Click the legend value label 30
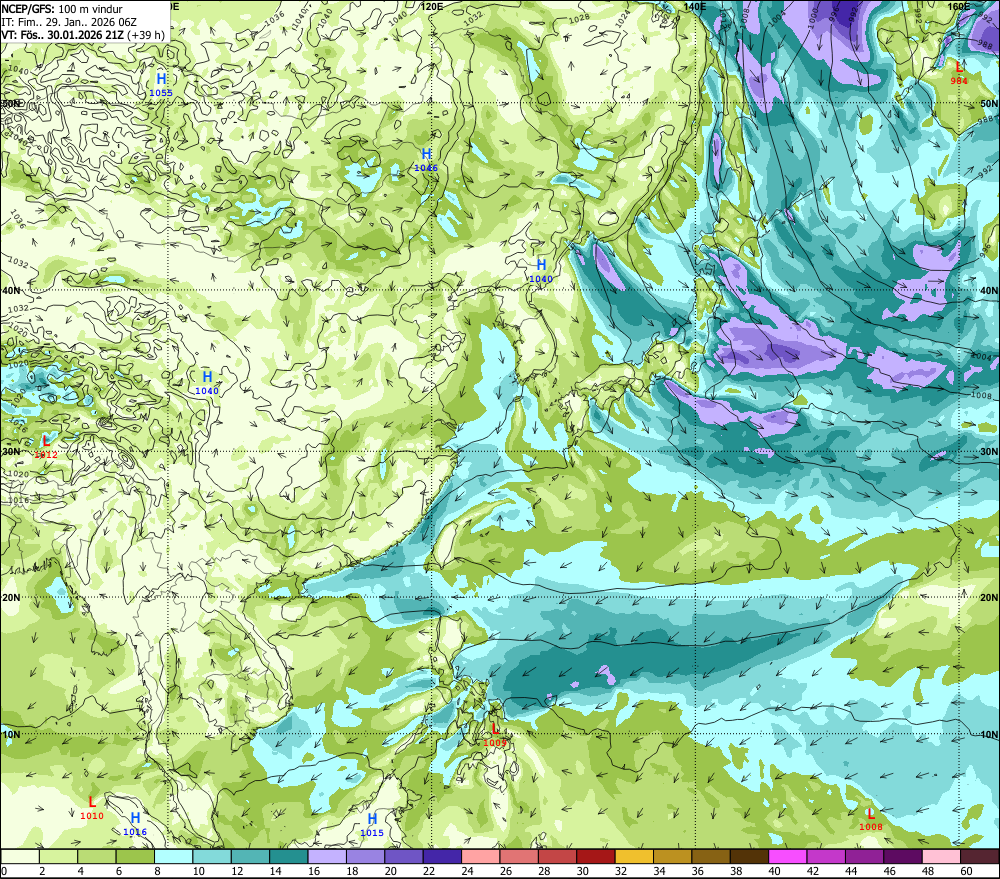Viewport: 1000px width, 879px height. (582, 871)
